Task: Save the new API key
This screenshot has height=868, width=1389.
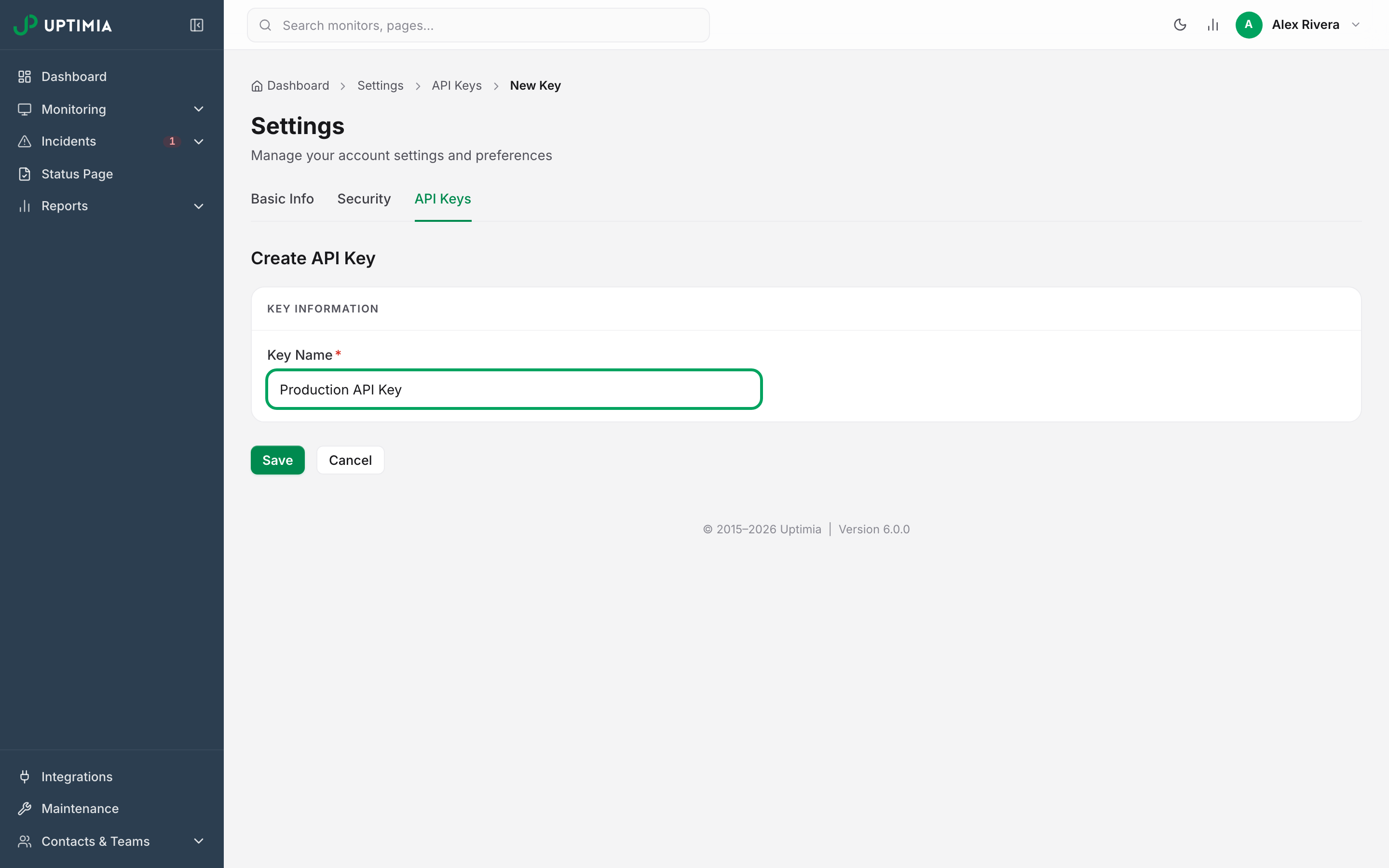Action: 278,461
